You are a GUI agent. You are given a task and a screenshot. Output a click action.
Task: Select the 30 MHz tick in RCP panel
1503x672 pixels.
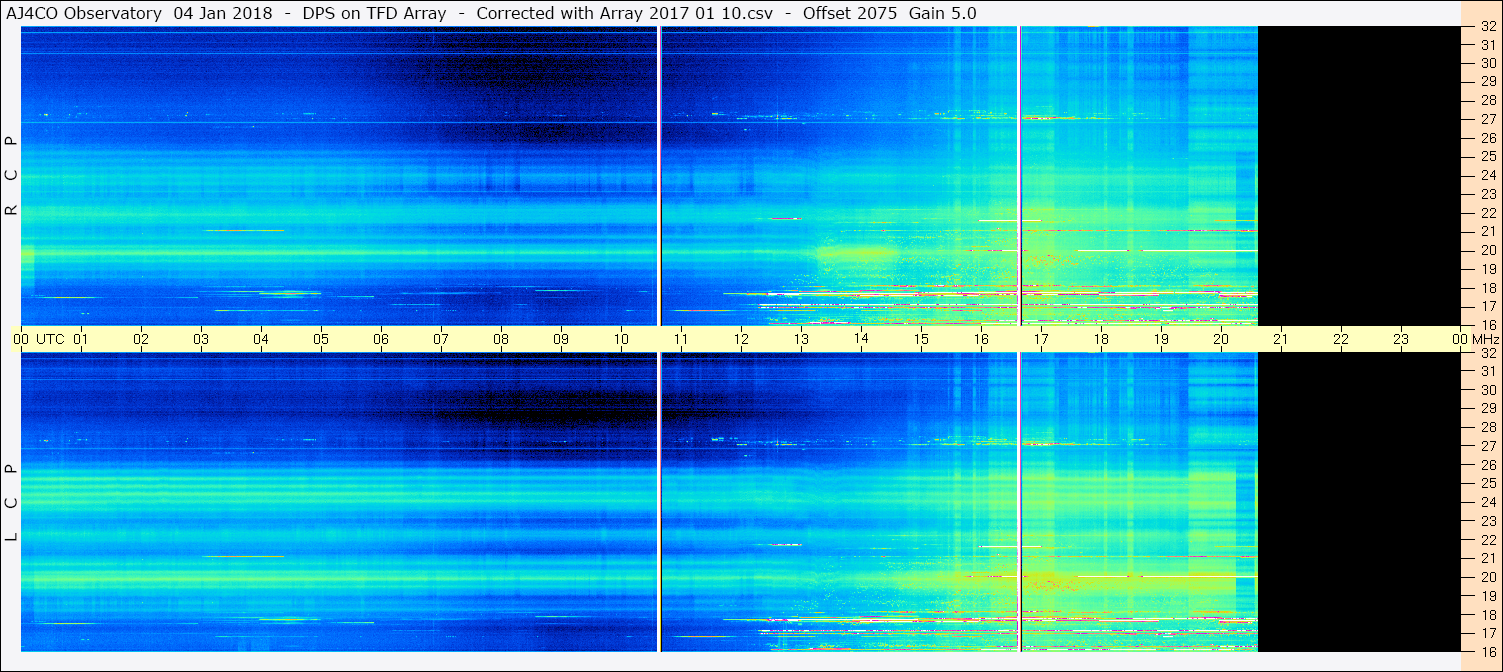coord(1488,63)
